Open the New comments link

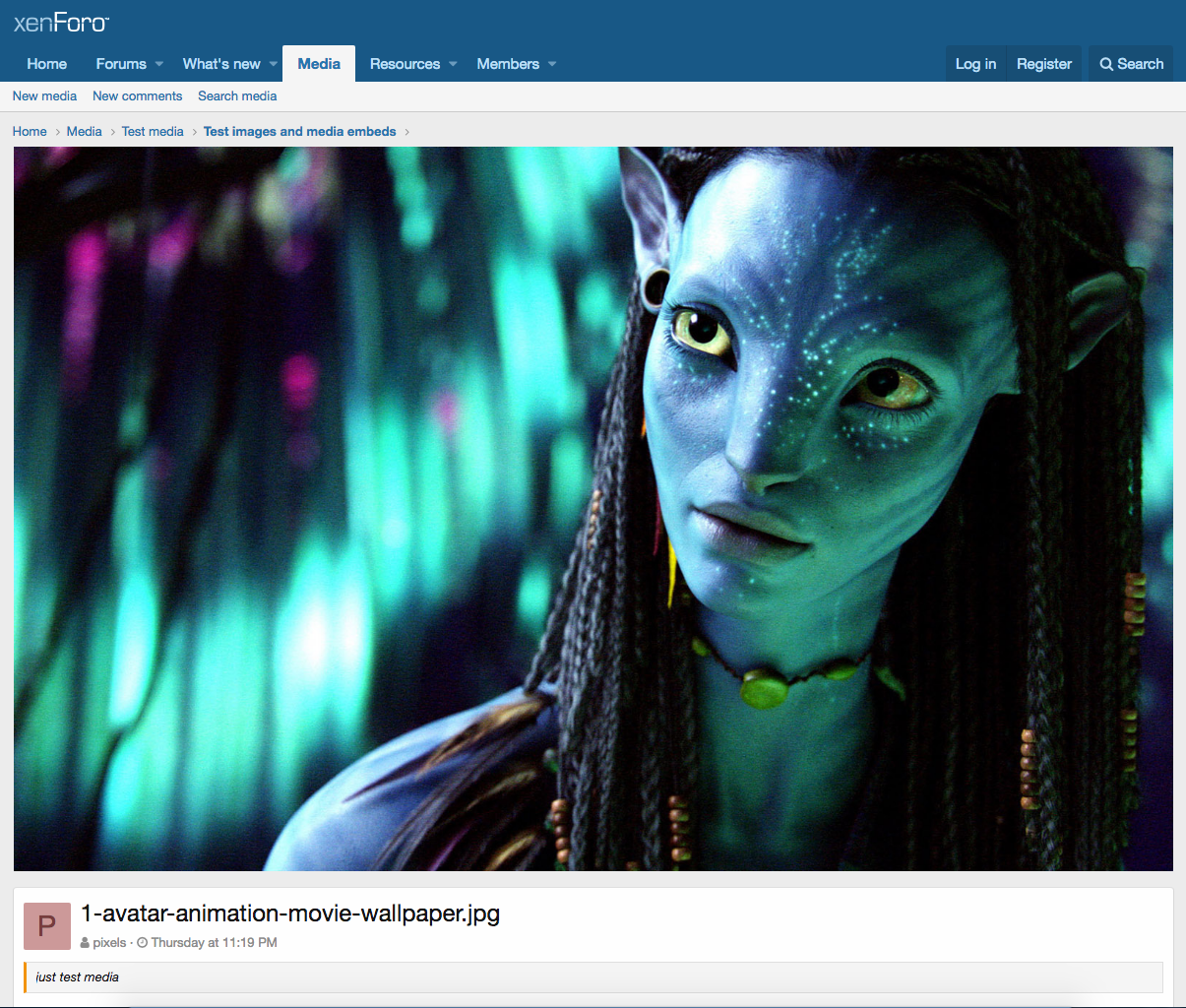pyautogui.click(x=137, y=95)
